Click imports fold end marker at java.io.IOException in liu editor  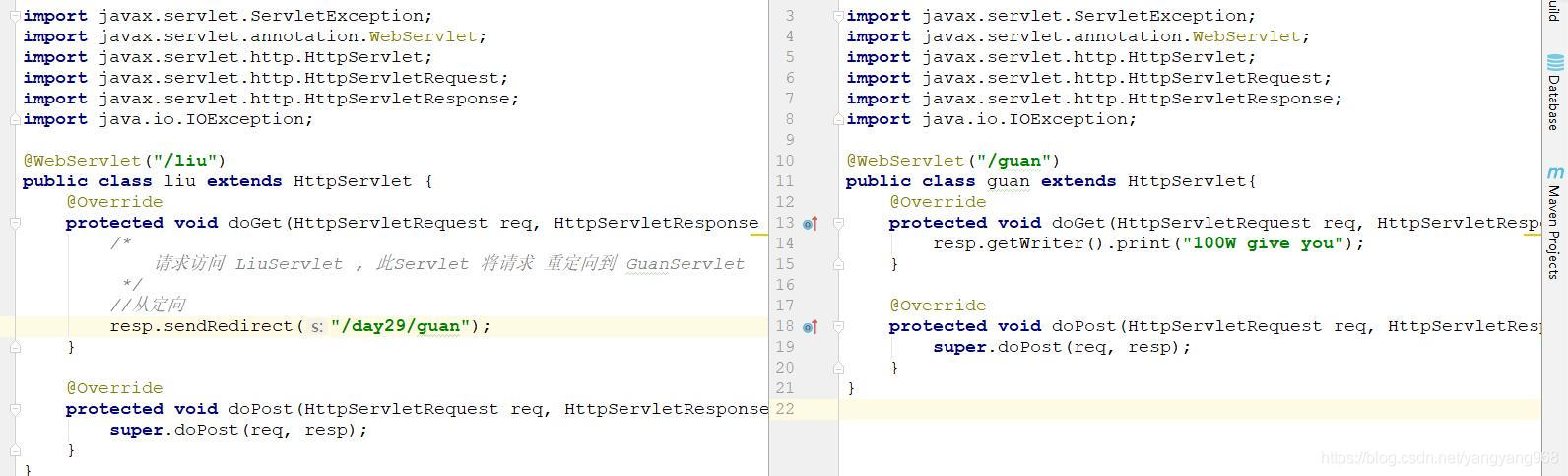14,119
